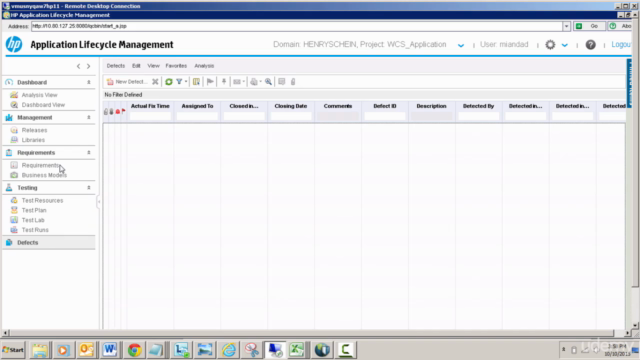The image size is (640, 360).
Task: Click the green Refresh icon
Action: (x=169, y=82)
